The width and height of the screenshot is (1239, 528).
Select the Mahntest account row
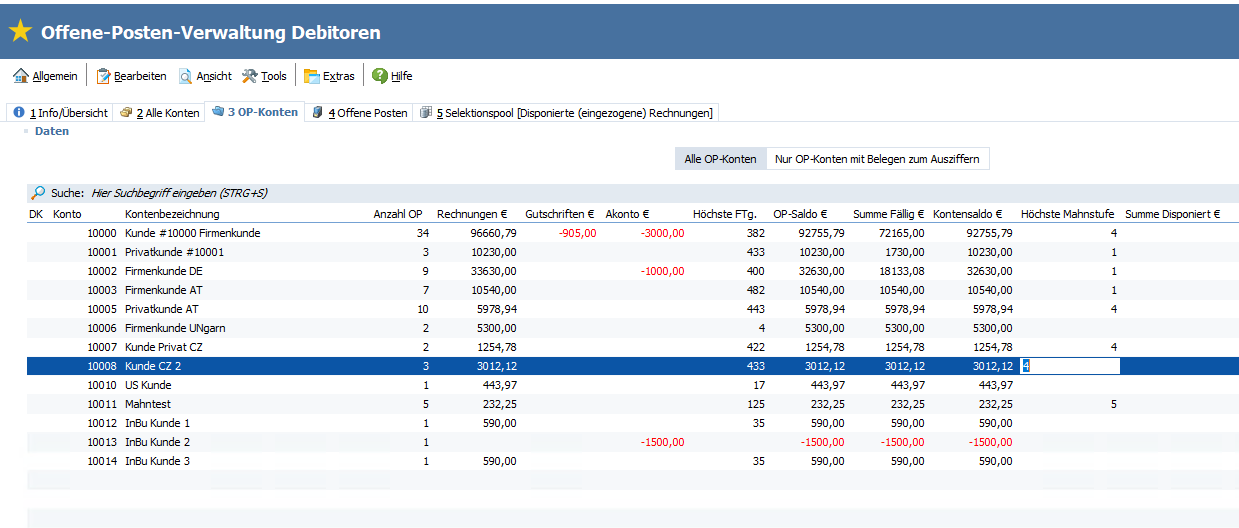click(147, 404)
